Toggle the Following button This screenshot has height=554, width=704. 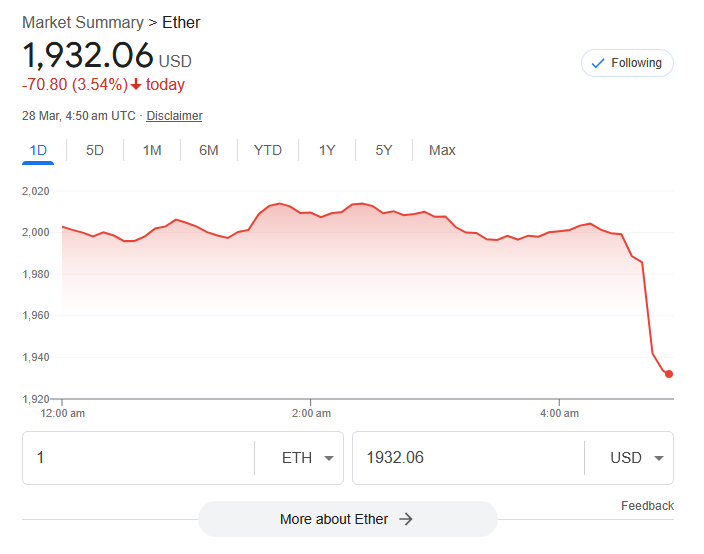tap(627, 63)
